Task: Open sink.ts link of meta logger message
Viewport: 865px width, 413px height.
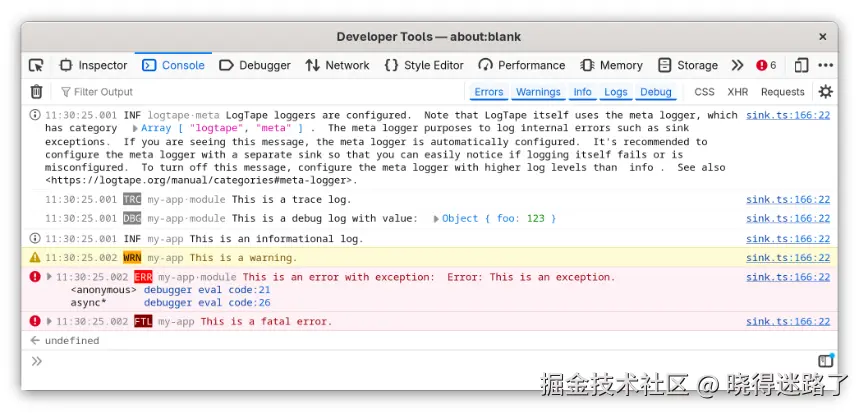Action: pos(788,115)
